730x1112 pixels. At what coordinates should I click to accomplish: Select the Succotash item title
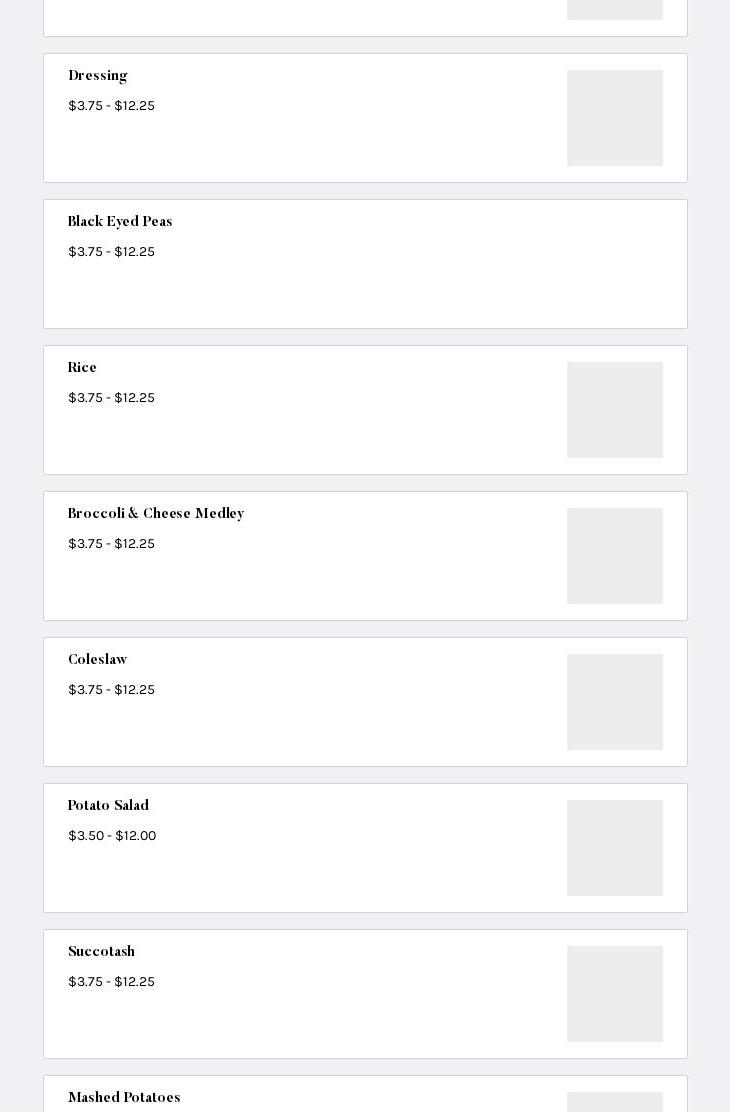(101, 952)
